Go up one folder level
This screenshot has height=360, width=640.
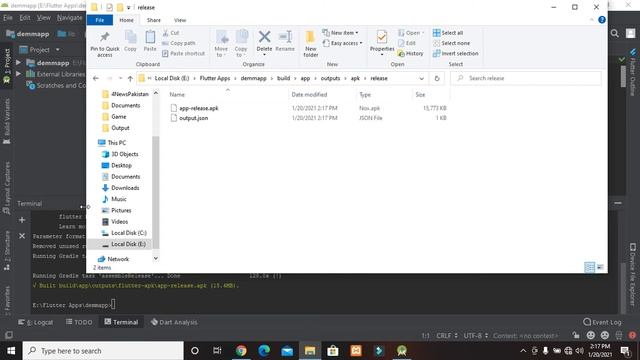click(130, 78)
